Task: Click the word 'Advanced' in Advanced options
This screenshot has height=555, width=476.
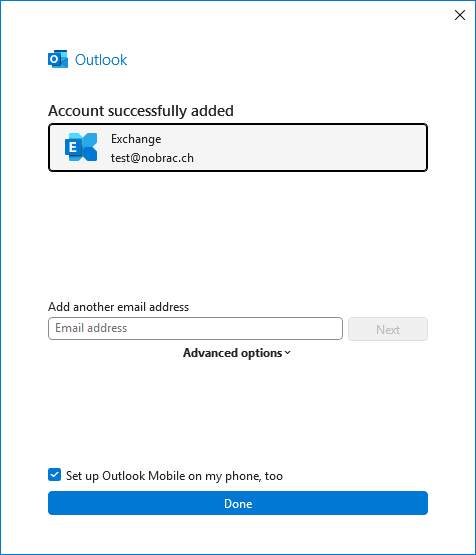Action: pyautogui.click(x=210, y=353)
